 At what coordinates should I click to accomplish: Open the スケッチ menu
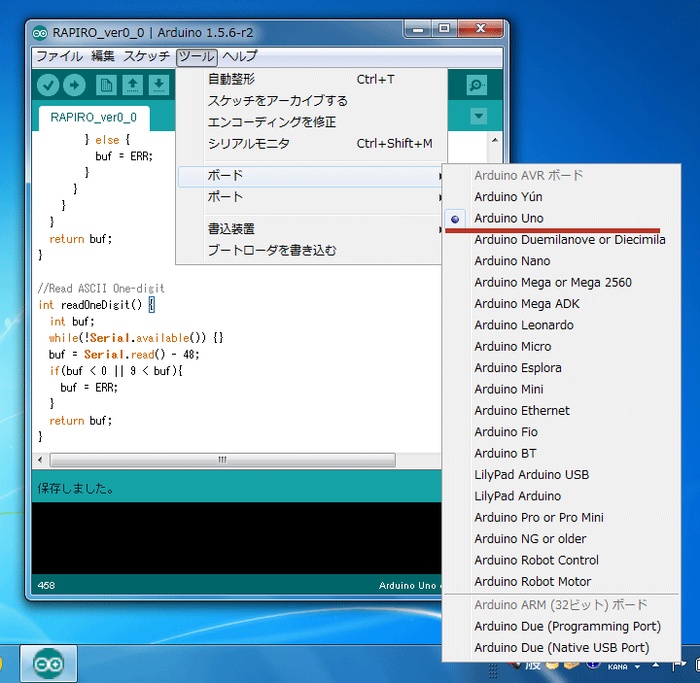click(146, 56)
